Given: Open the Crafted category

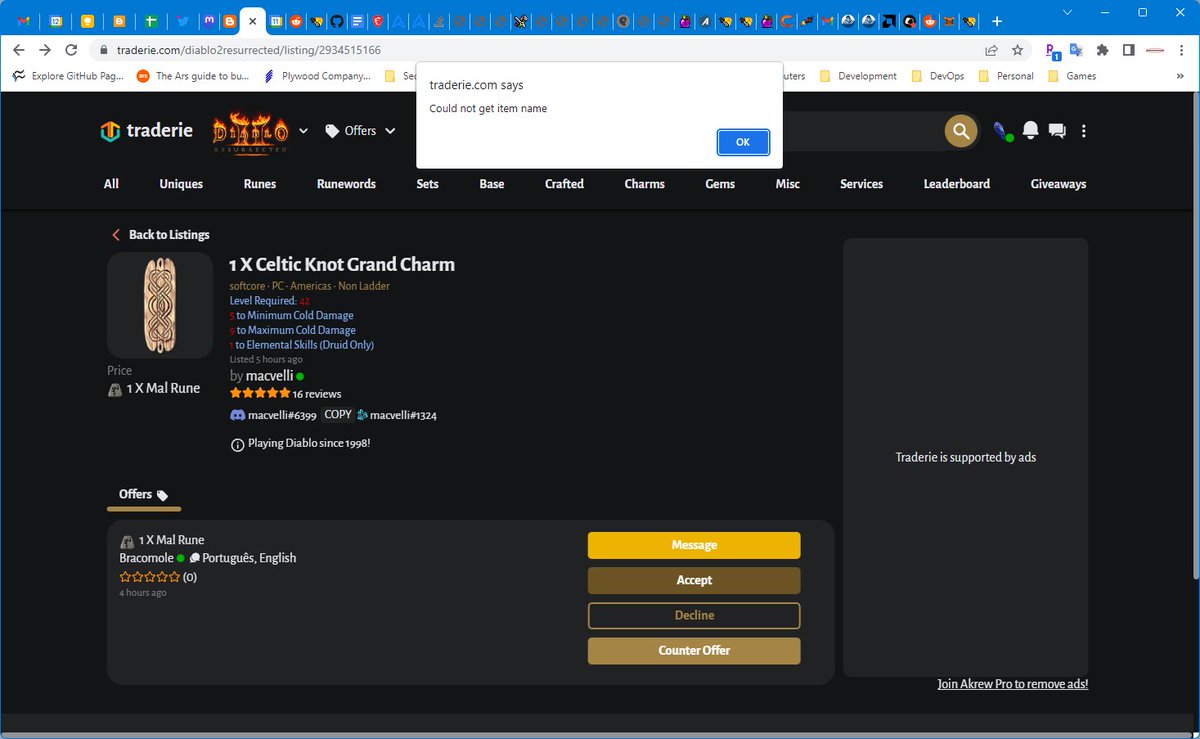Looking at the screenshot, I should pos(564,184).
